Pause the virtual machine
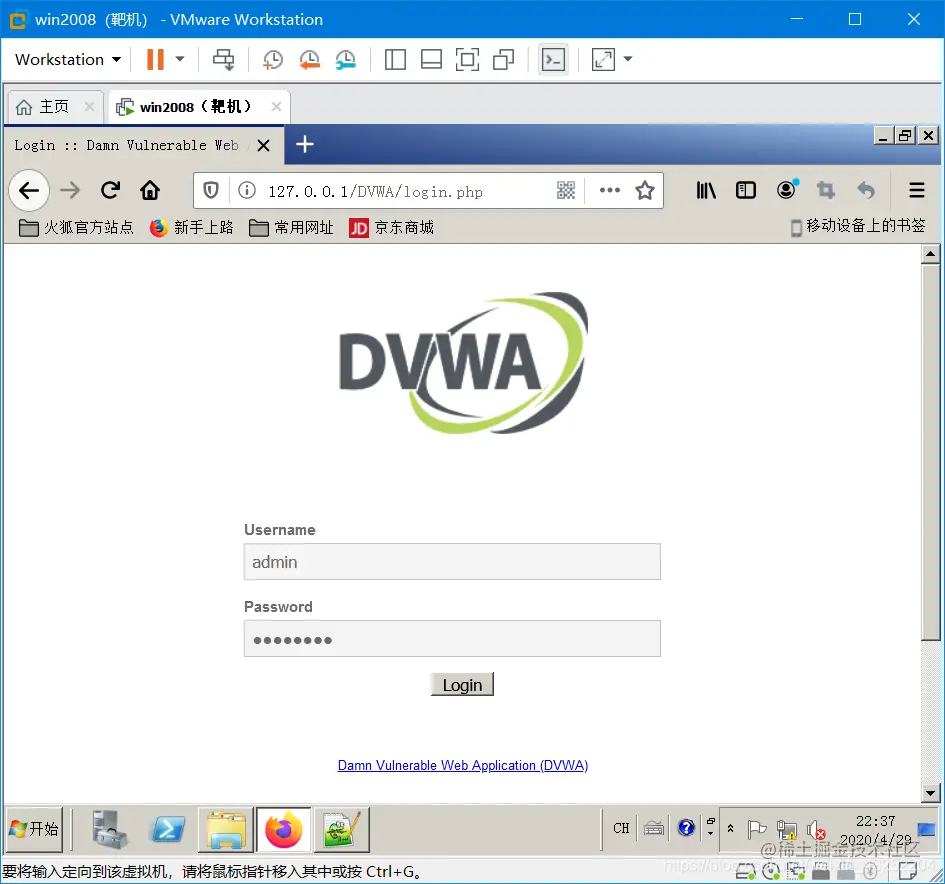The width and height of the screenshot is (945, 884). coord(155,59)
